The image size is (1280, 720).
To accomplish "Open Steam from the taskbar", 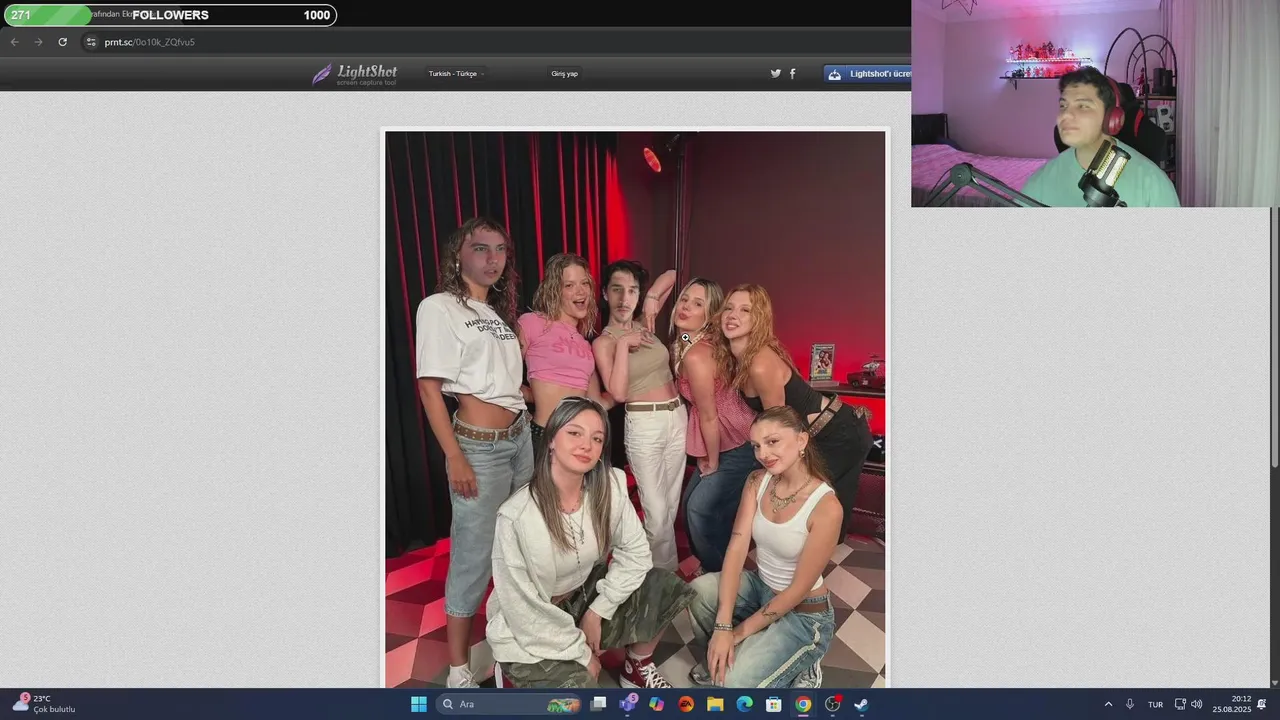I will point(861,704).
